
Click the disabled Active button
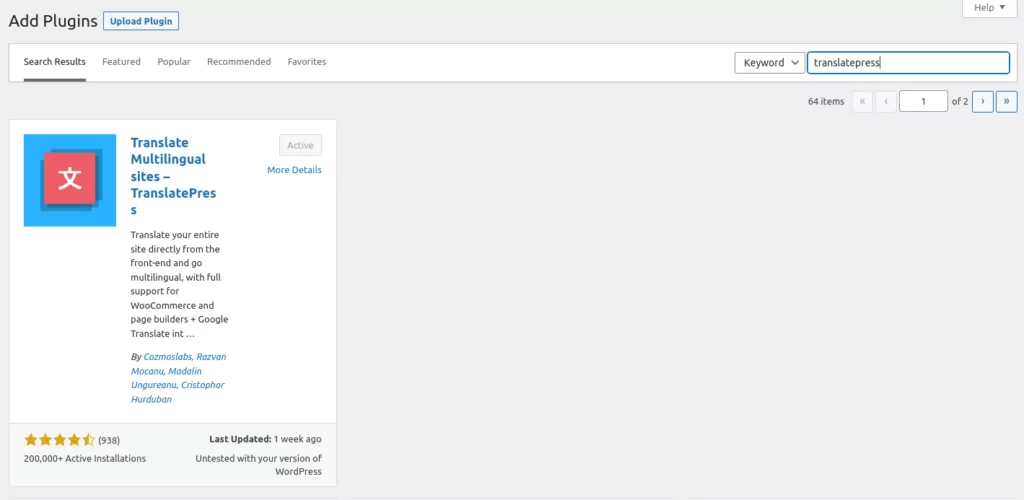[300, 146]
